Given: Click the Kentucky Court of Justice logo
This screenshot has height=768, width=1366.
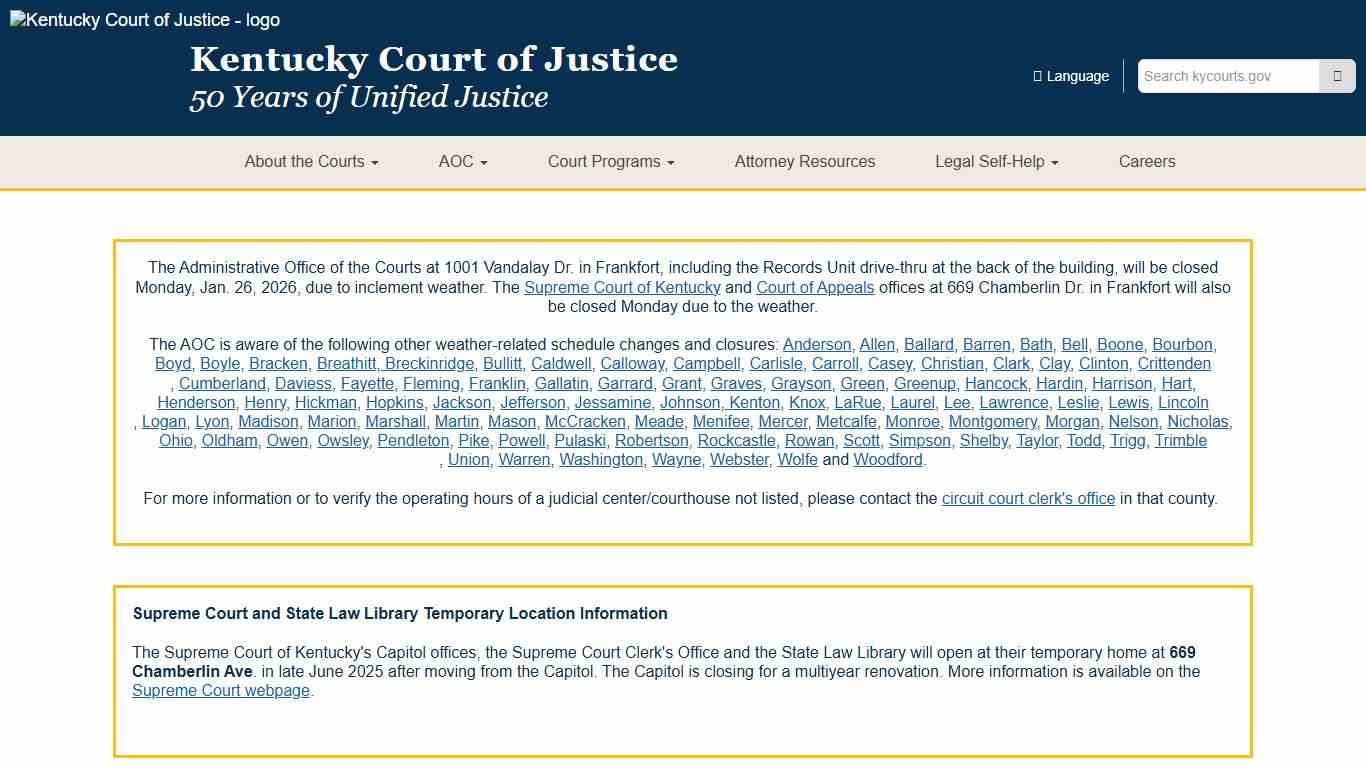Looking at the screenshot, I should click(143, 19).
